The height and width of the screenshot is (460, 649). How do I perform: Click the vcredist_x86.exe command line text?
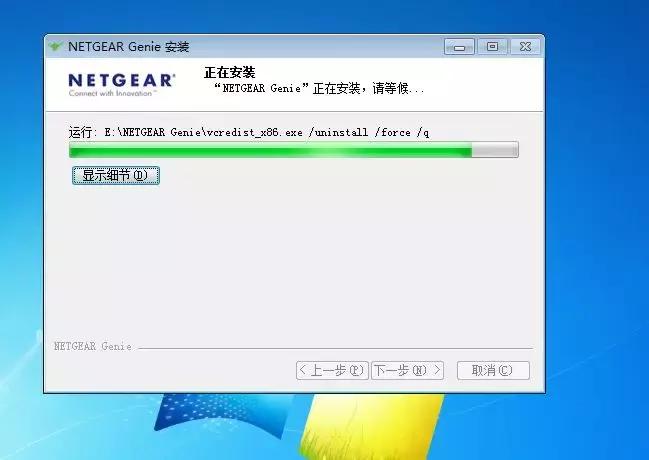click(x=249, y=132)
